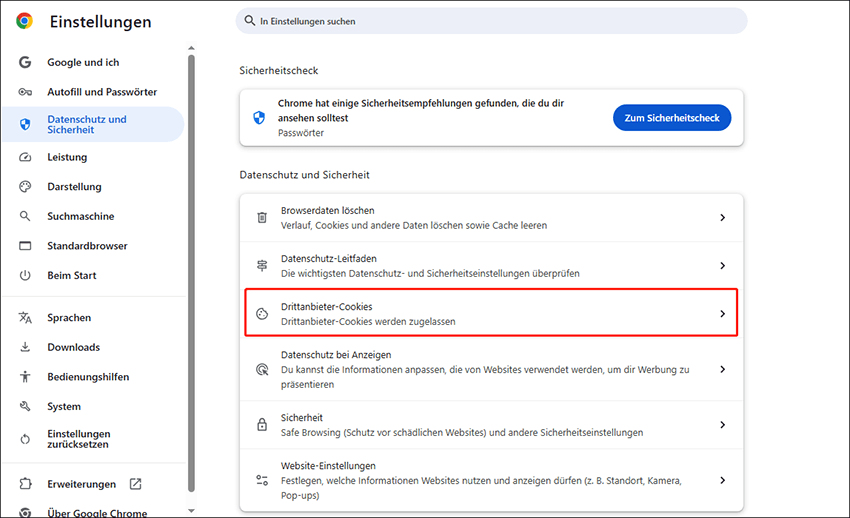This screenshot has height=518, width=850.
Task: Click the wrench icon for System
Action: (25, 406)
